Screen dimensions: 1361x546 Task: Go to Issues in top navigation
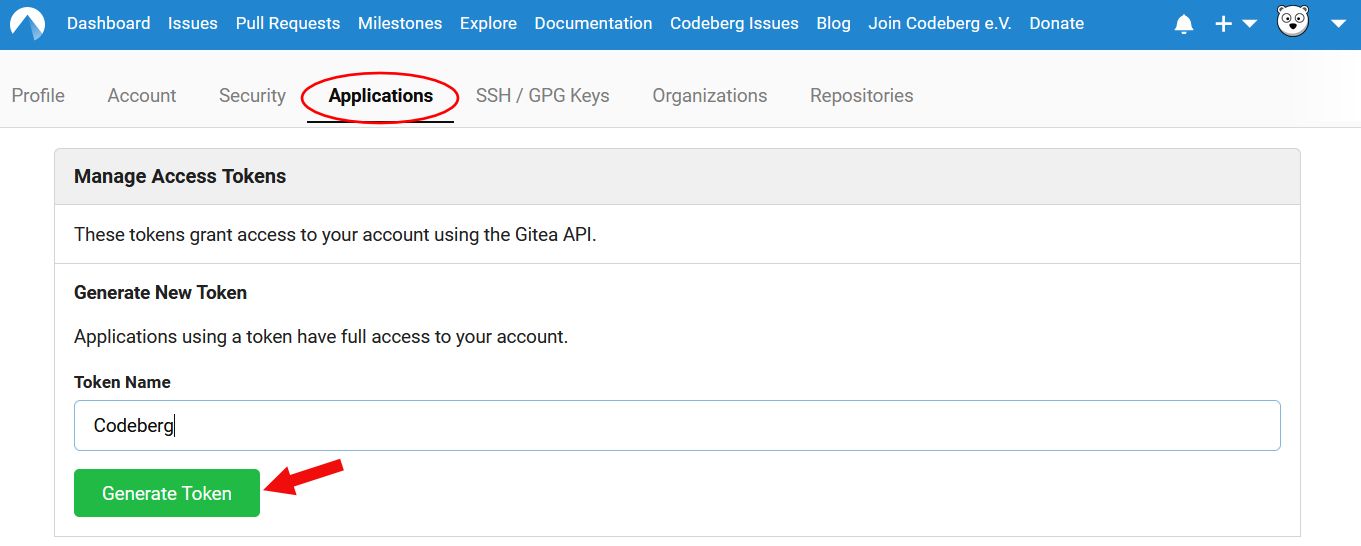(193, 23)
